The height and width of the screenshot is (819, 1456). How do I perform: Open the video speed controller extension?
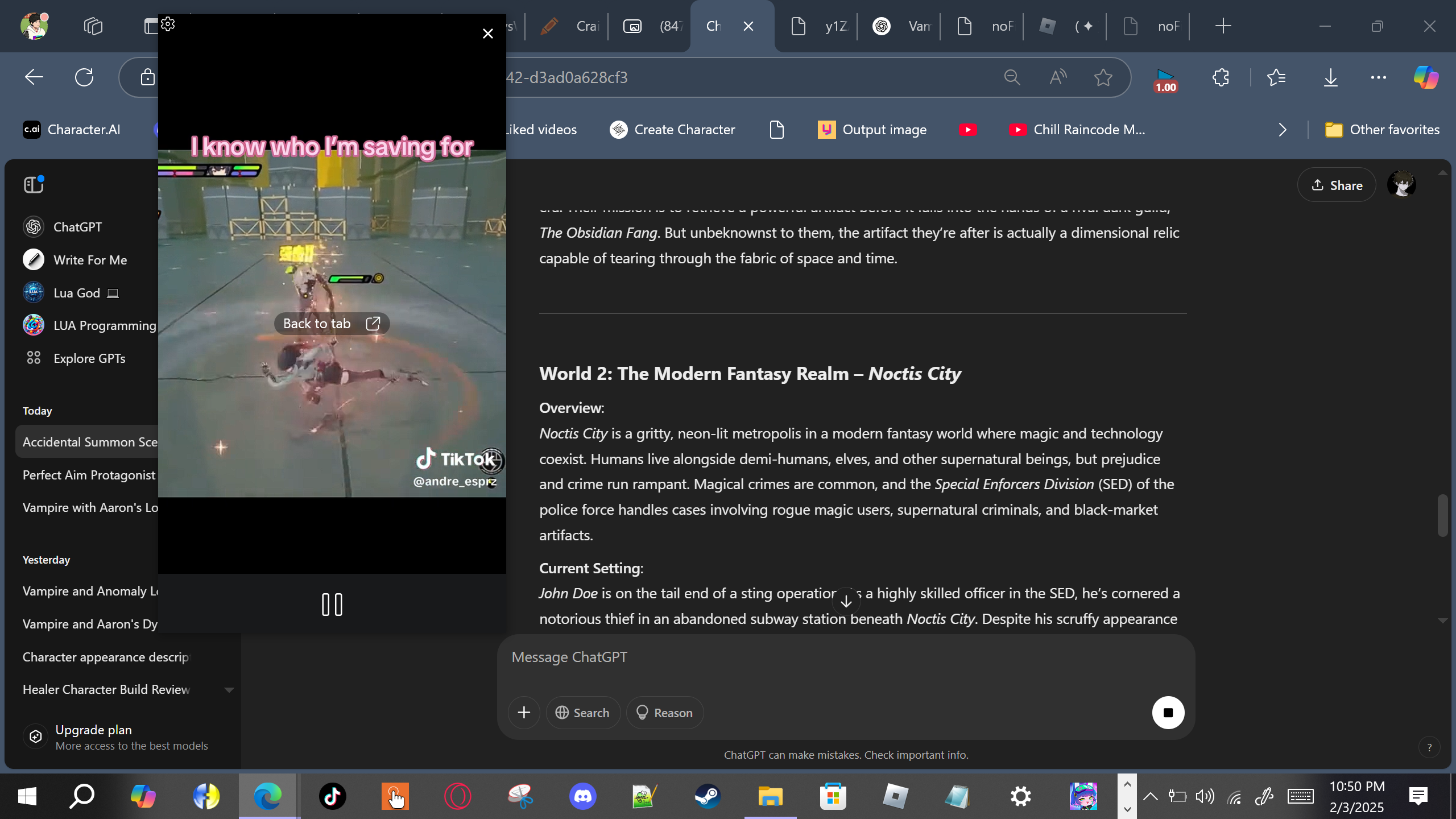coord(1165,80)
